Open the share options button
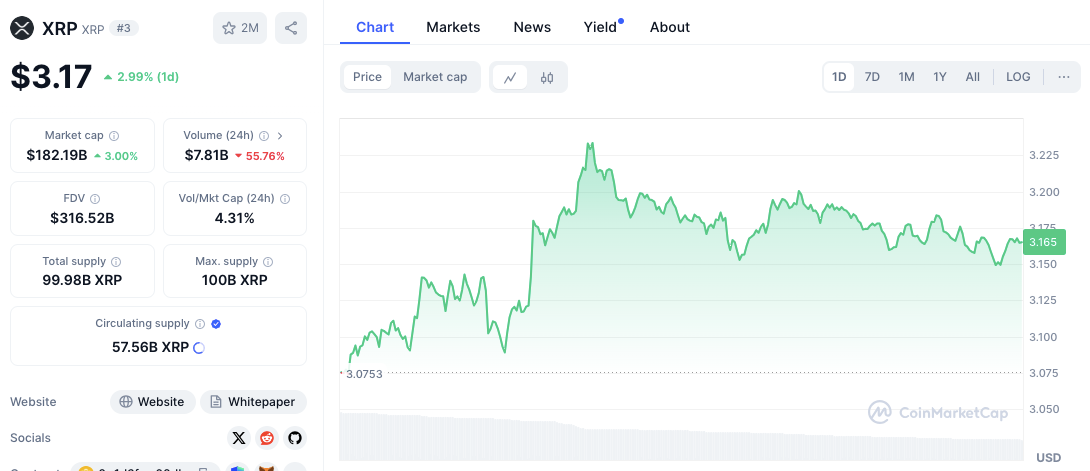The image size is (1090, 471). coord(291,28)
